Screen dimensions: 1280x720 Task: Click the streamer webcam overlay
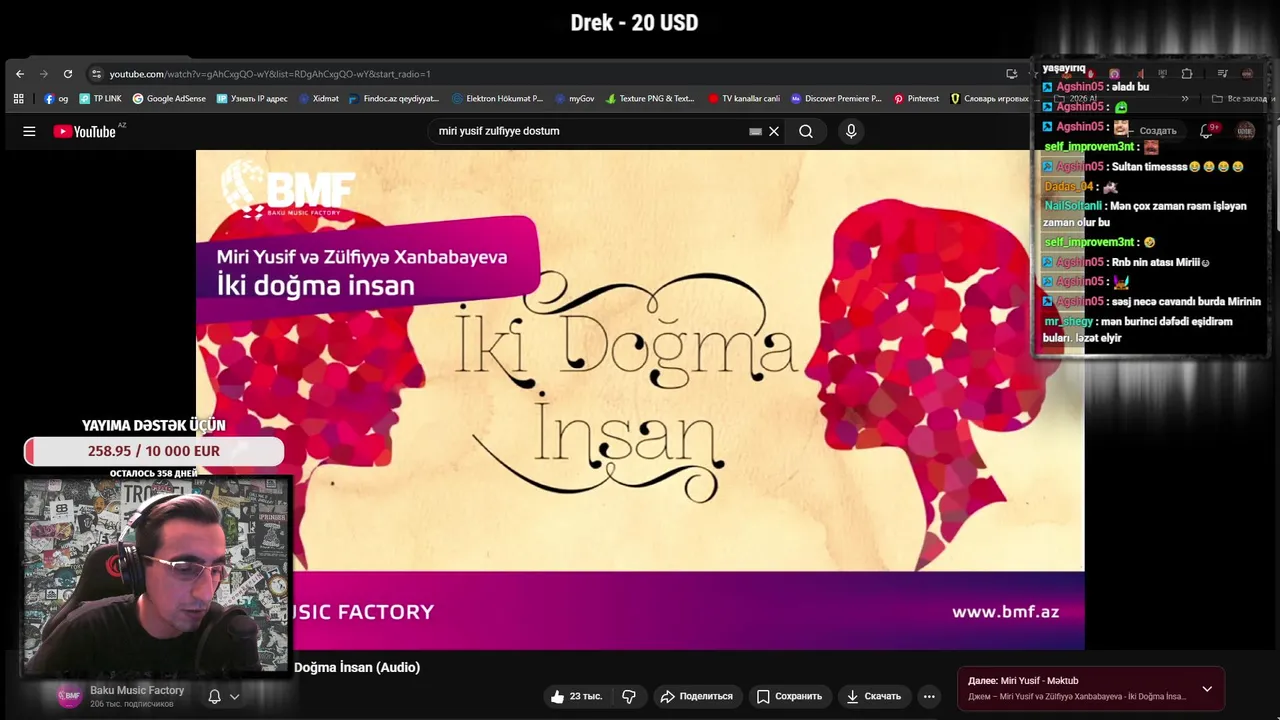pos(156,577)
